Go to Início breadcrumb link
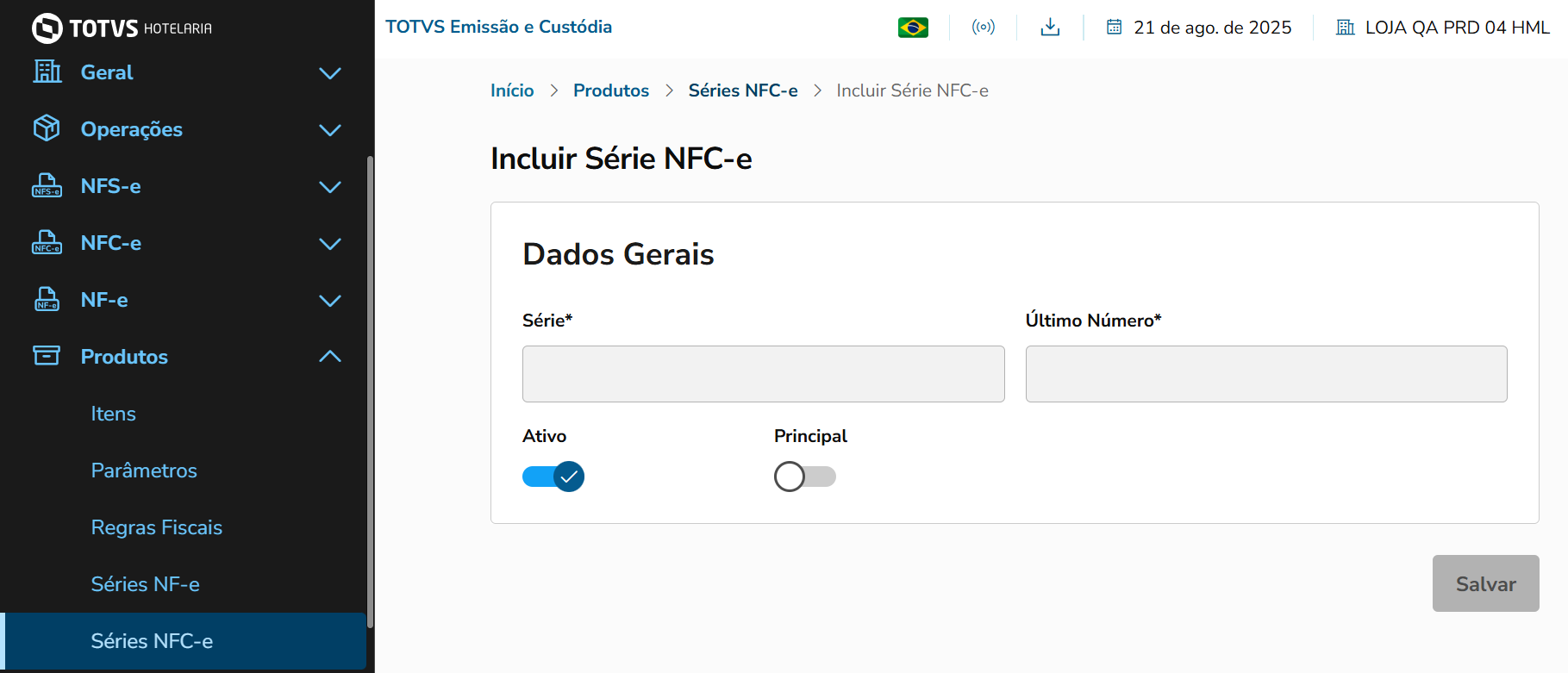The width and height of the screenshot is (1568, 673). (x=512, y=90)
